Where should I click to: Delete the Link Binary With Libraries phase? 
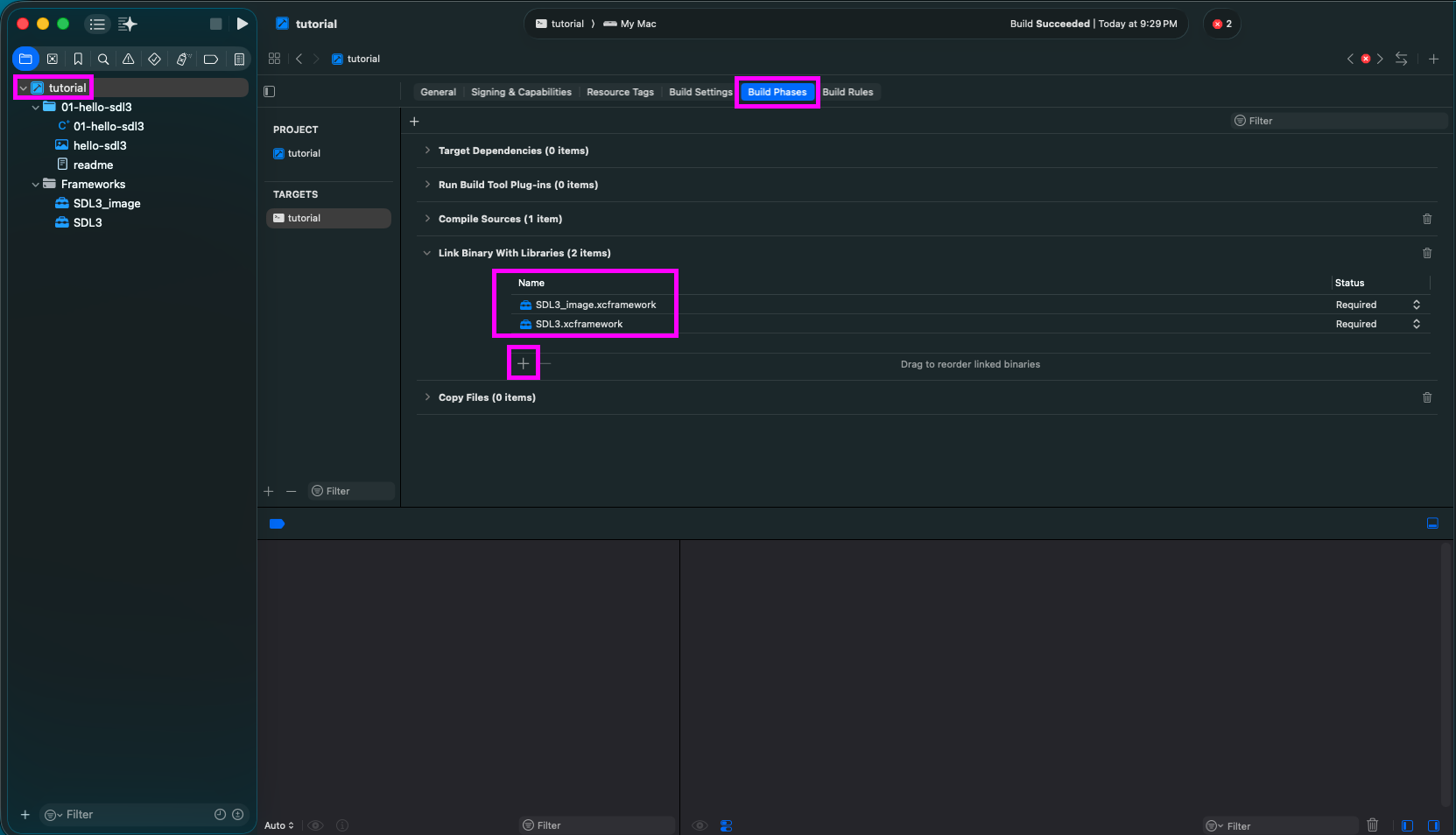tap(1427, 253)
